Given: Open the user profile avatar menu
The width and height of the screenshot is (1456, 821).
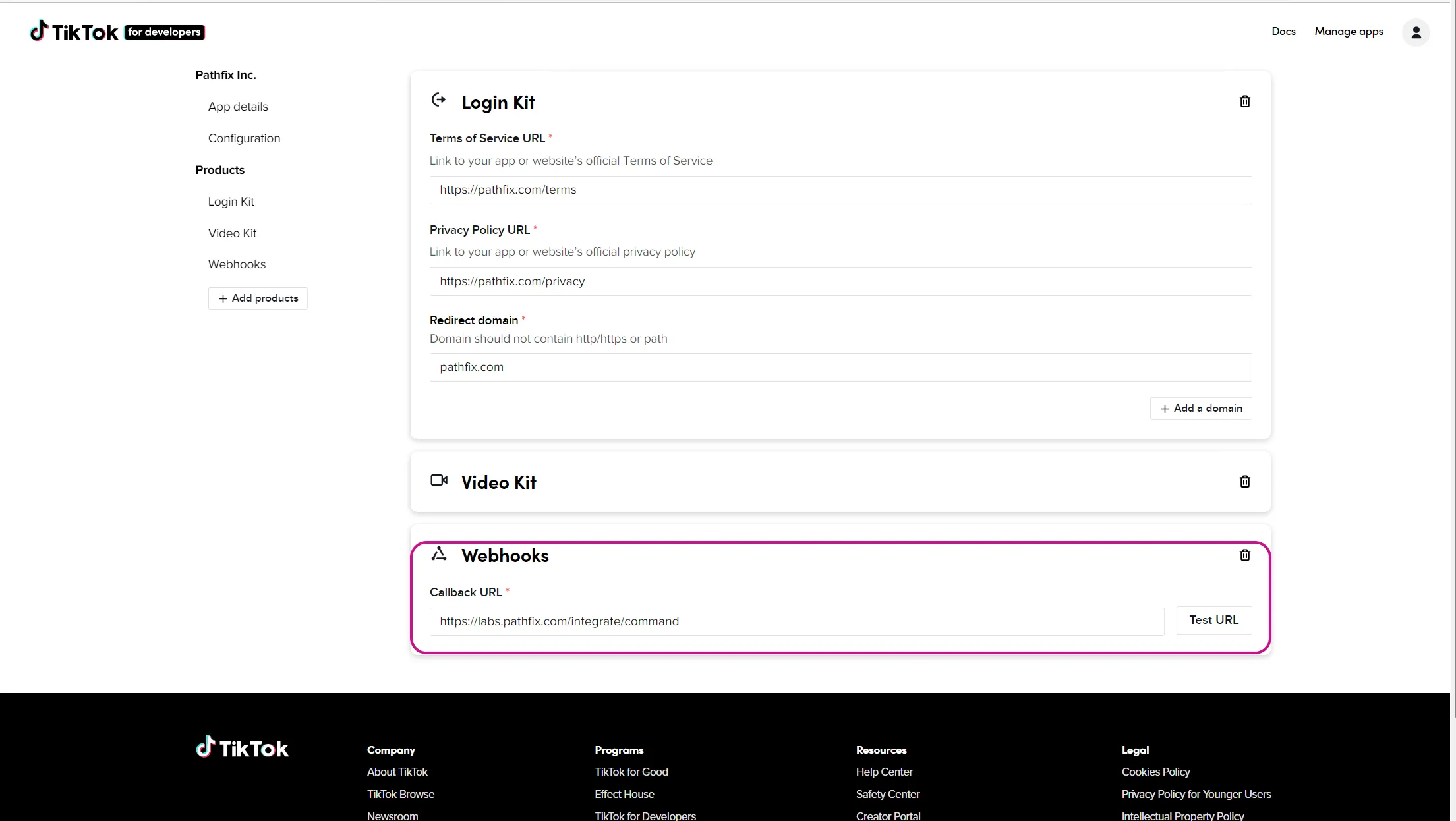Looking at the screenshot, I should [1416, 32].
